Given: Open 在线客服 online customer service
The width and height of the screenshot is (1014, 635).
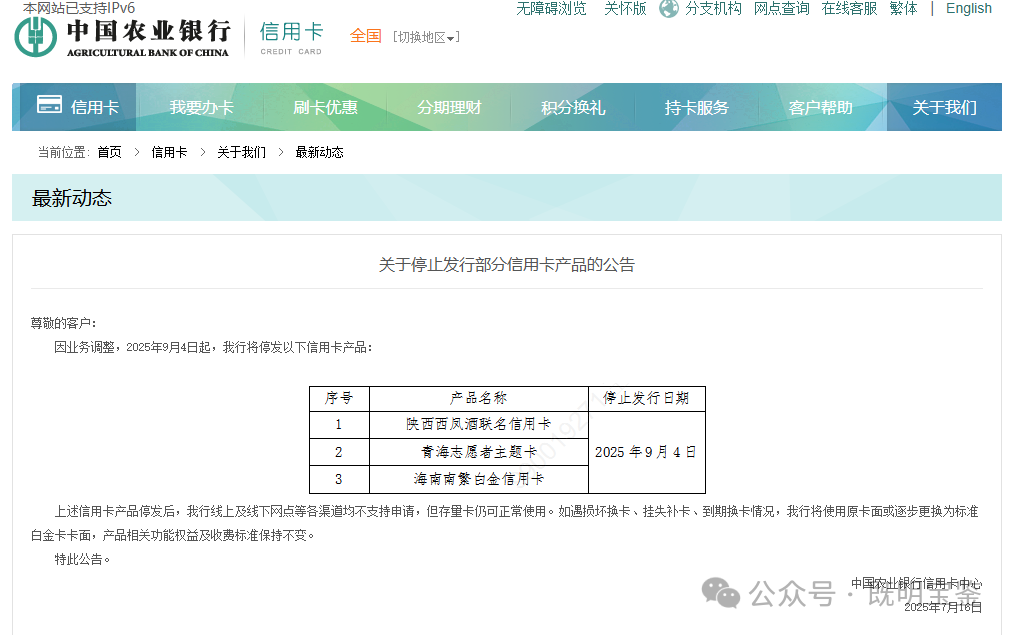Looking at the screenshot, I should coord(851,9).
